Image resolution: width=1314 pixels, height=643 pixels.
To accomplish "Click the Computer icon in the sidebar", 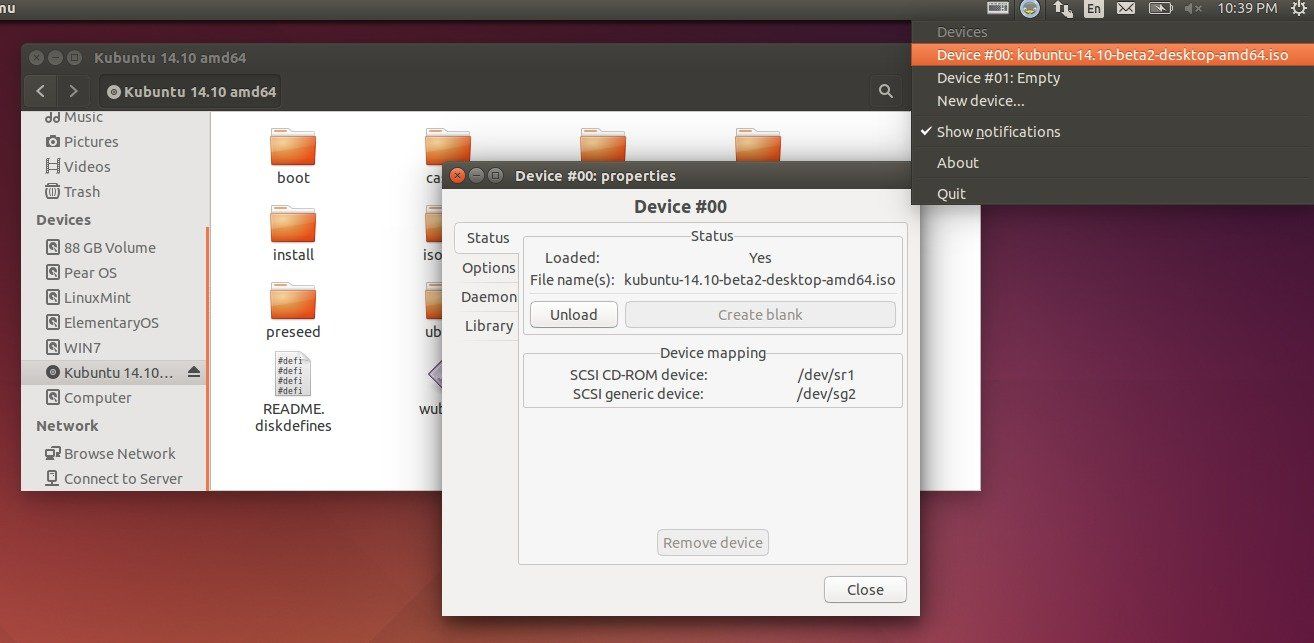I will pos(53,398).
